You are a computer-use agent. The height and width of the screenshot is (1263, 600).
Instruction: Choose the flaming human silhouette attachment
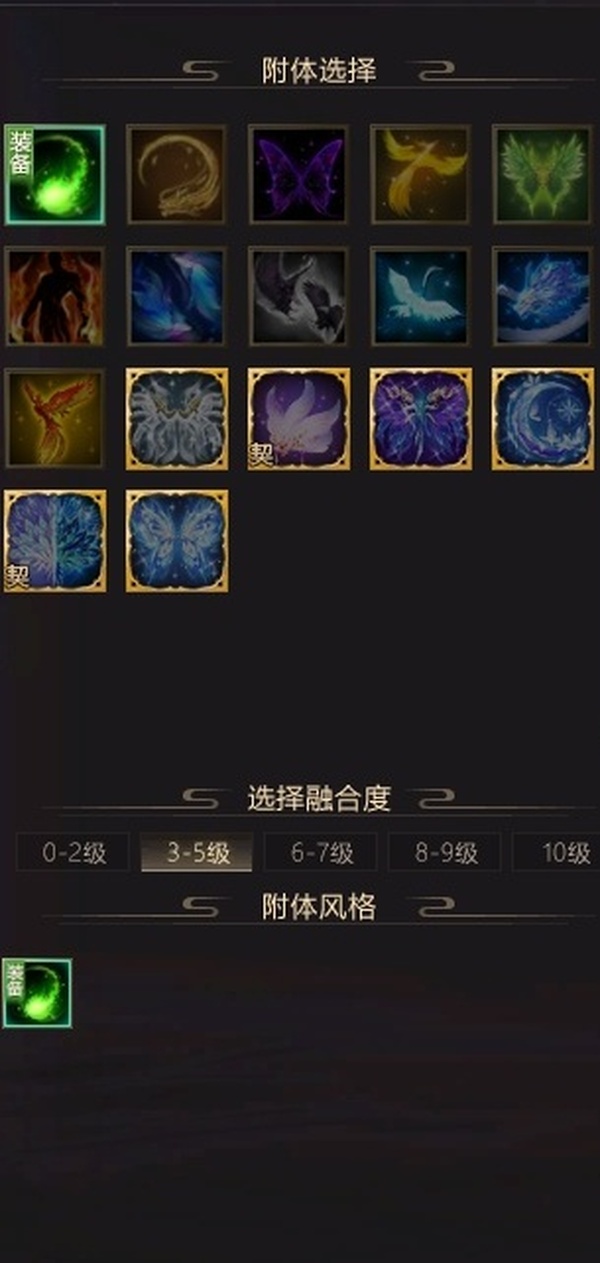pos(54,296)
